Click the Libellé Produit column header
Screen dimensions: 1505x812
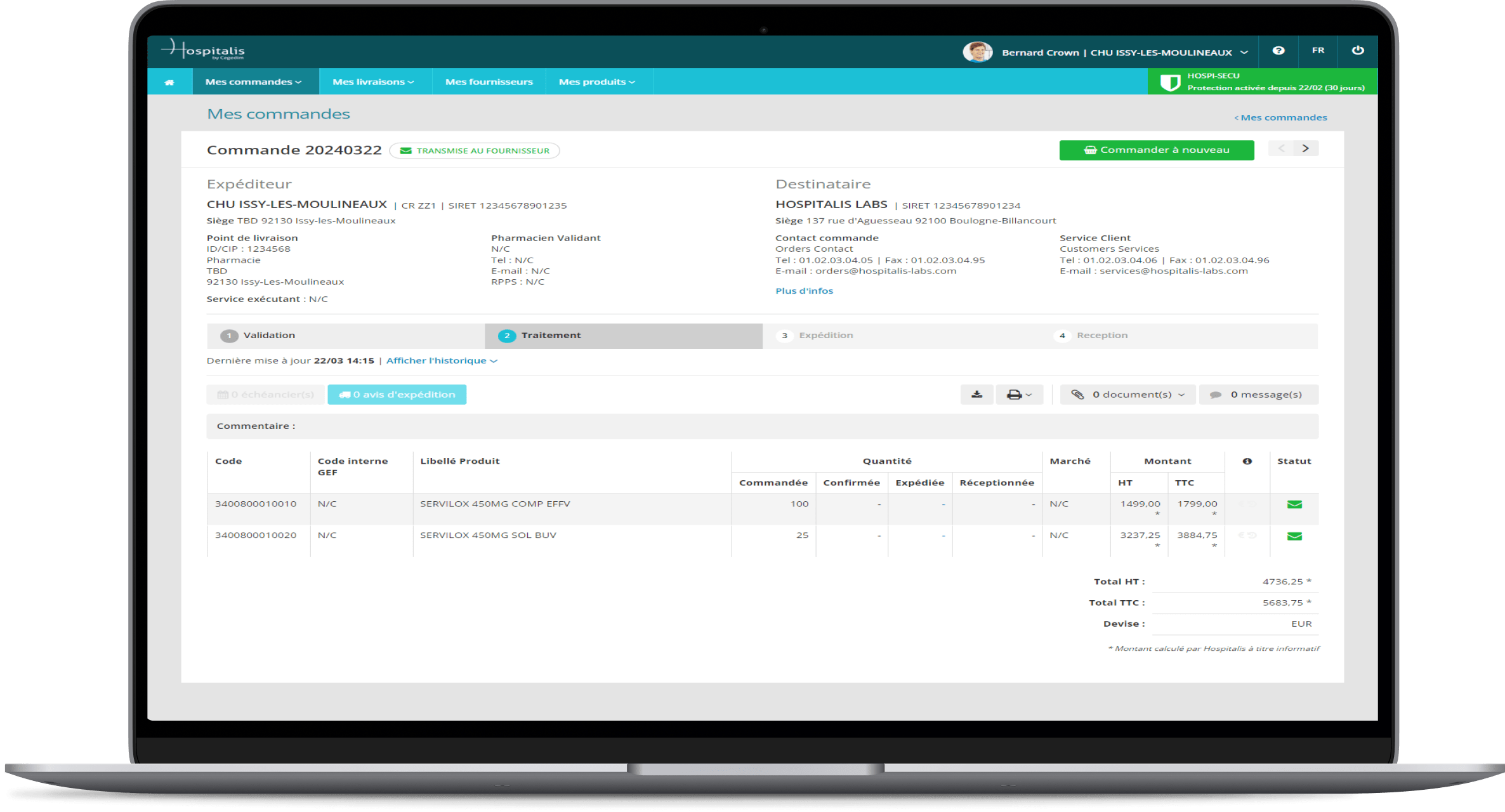click(x=460, y=461)
